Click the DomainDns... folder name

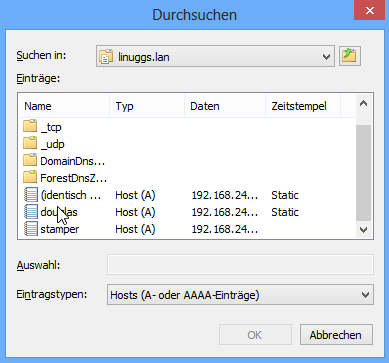click(x=73, y=161)
